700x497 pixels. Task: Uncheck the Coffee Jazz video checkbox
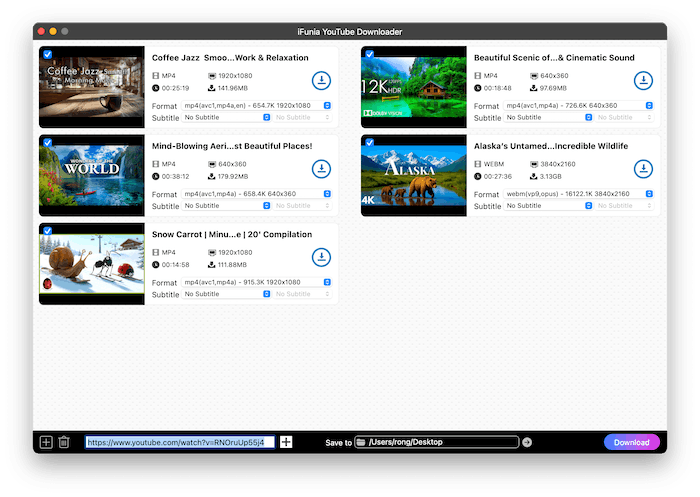(47, 54)
